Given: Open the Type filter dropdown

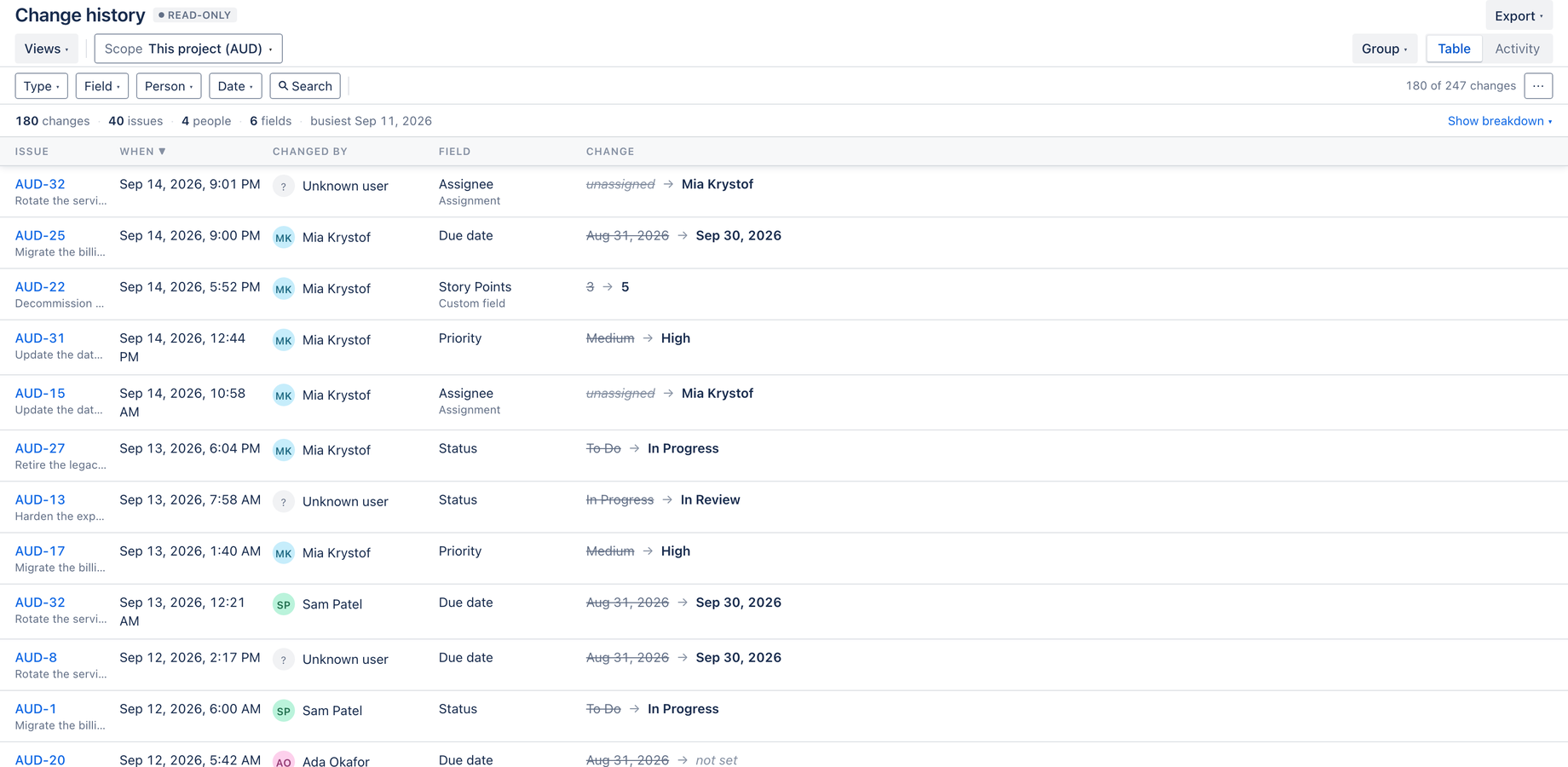Looking at the screenshot, I should [42, 86].
